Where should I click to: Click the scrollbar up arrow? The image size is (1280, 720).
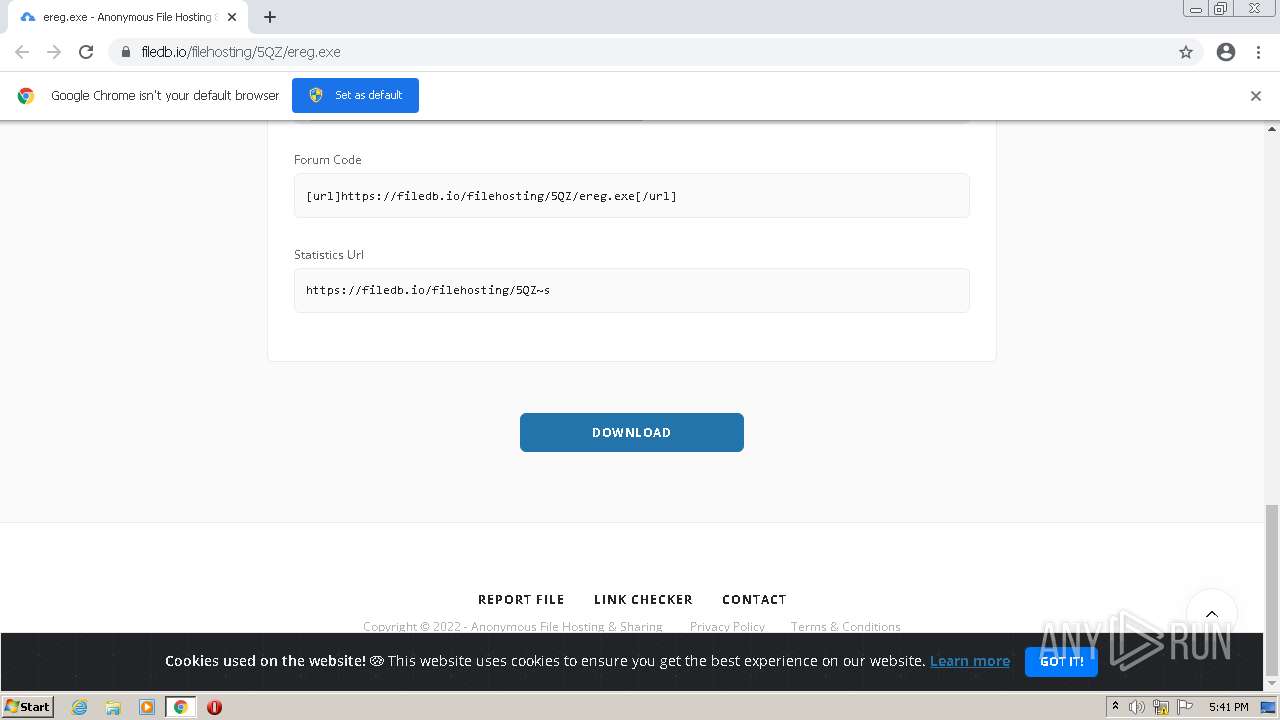point(1272,129)
